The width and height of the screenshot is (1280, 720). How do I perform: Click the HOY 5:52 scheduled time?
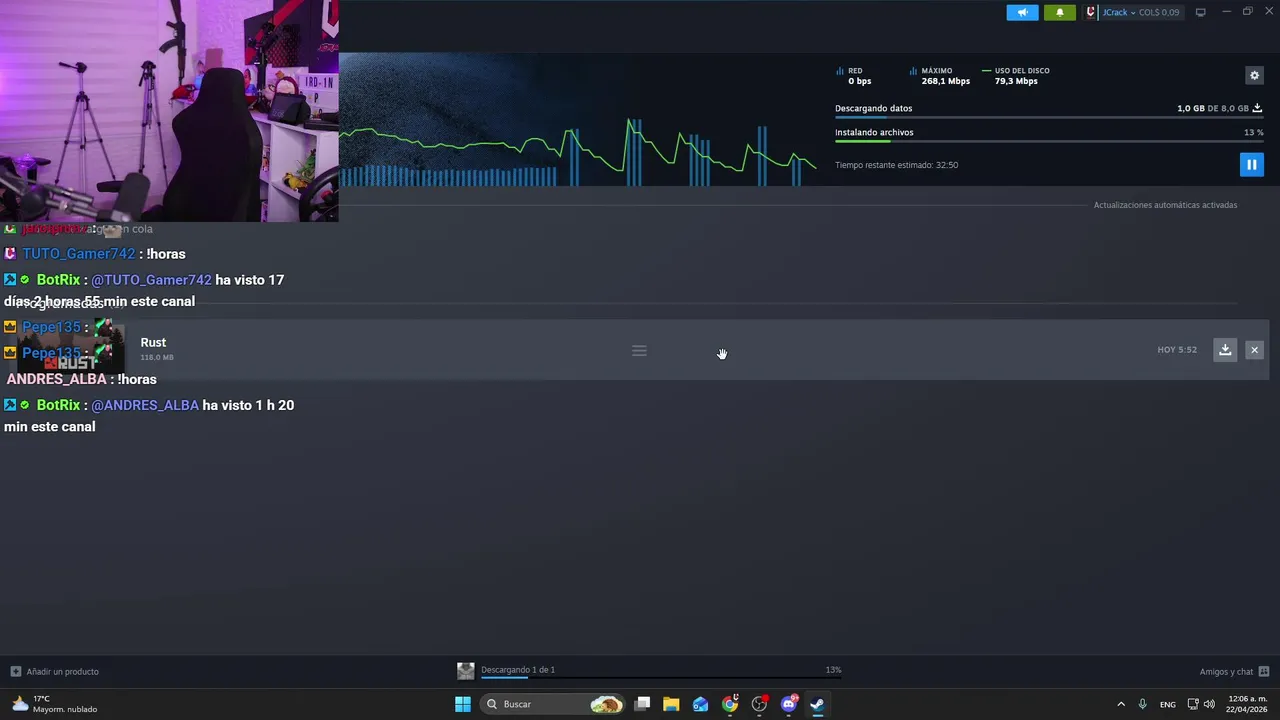coord(1177,350)
